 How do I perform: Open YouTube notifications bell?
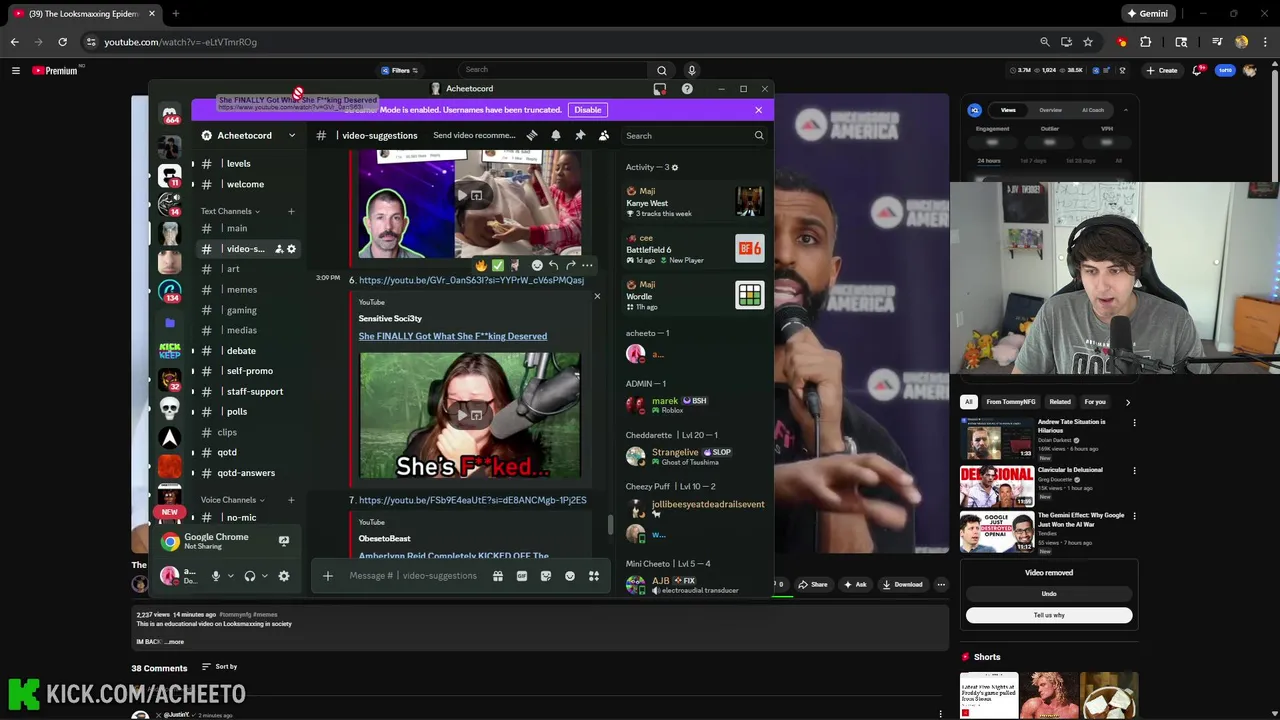click(x=1197, y=70)
